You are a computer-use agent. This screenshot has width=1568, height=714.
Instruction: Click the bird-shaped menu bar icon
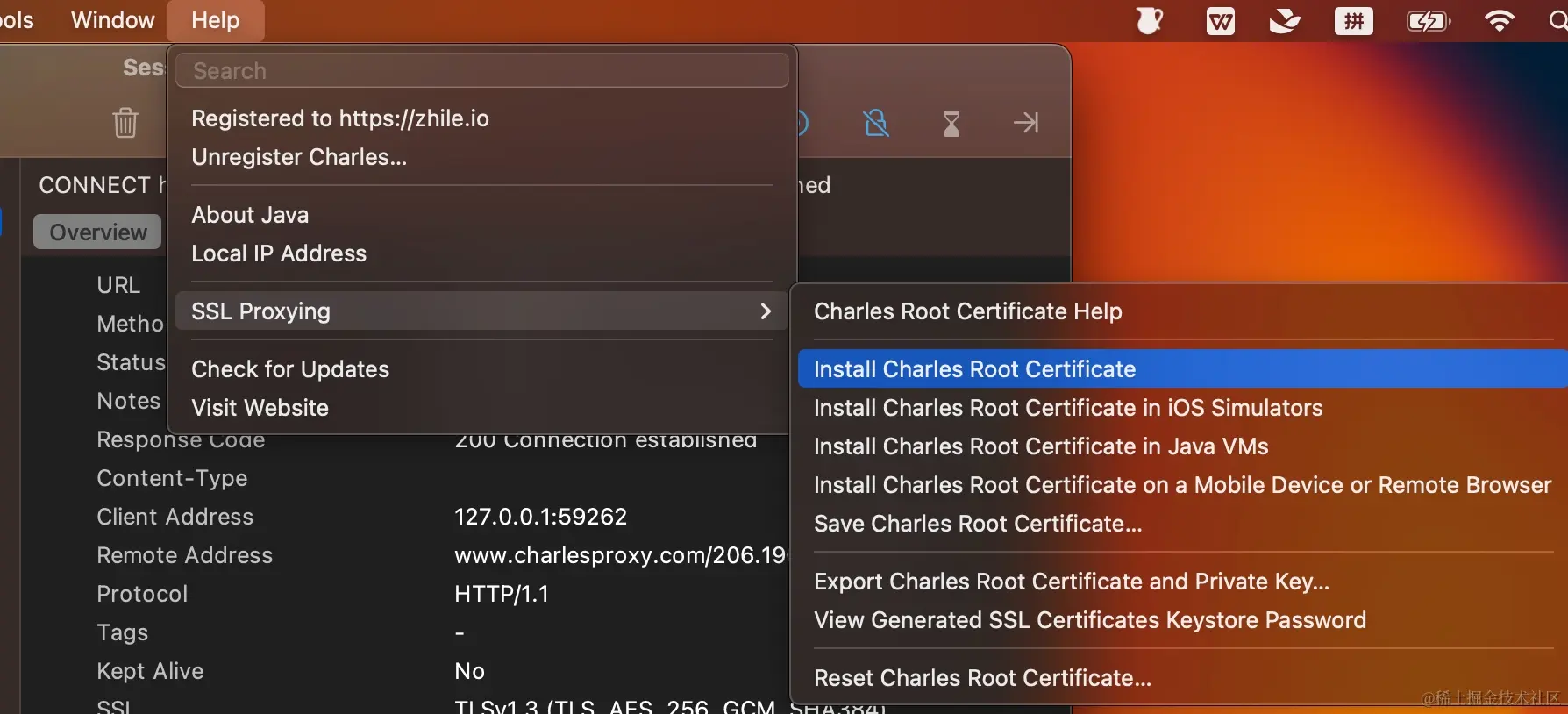[x=1285, y=20]
